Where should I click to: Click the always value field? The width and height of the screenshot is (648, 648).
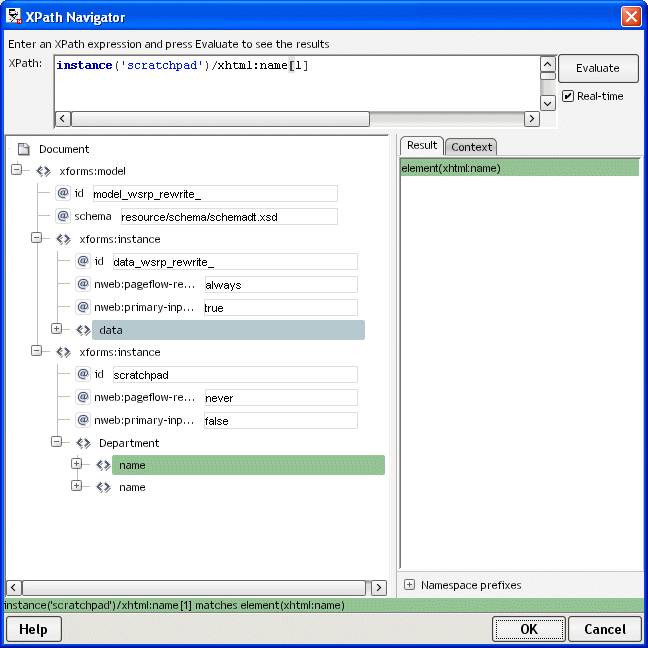(x=281, y=285)
